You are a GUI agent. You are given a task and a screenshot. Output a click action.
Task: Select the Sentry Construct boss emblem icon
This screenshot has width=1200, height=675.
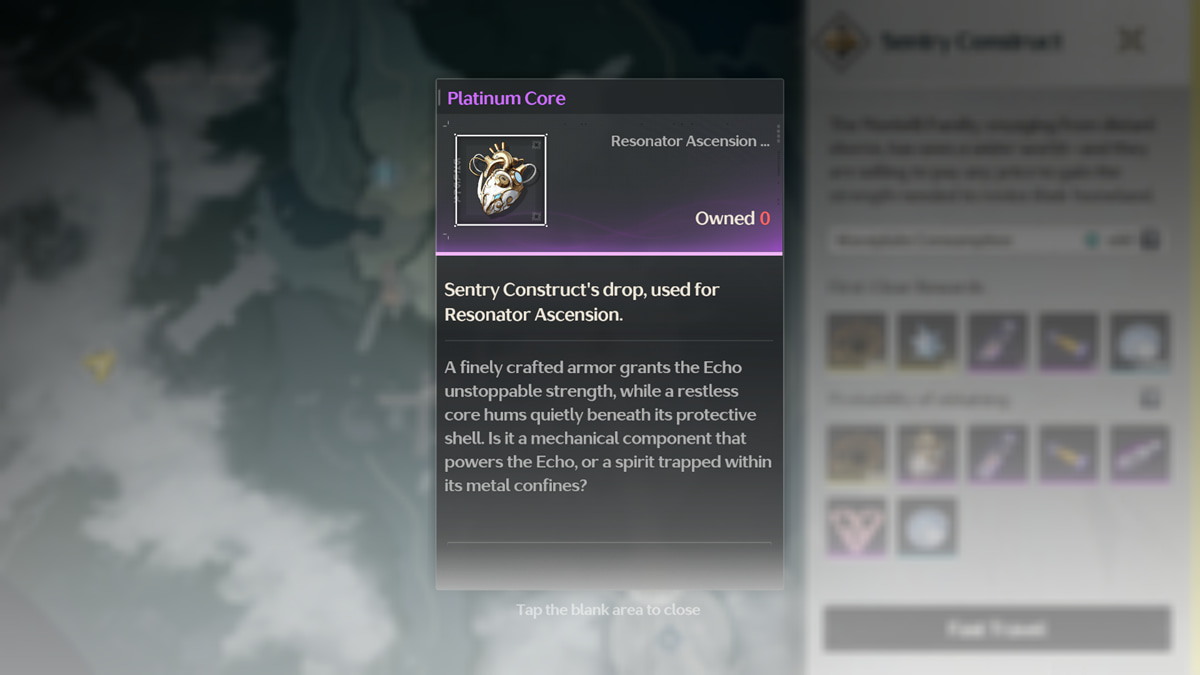tap(842, 41)
